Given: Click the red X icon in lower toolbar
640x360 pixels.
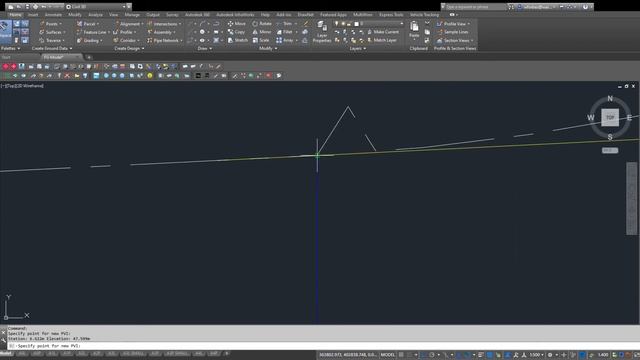Looking at the screenshot, I should coord(67,76).
